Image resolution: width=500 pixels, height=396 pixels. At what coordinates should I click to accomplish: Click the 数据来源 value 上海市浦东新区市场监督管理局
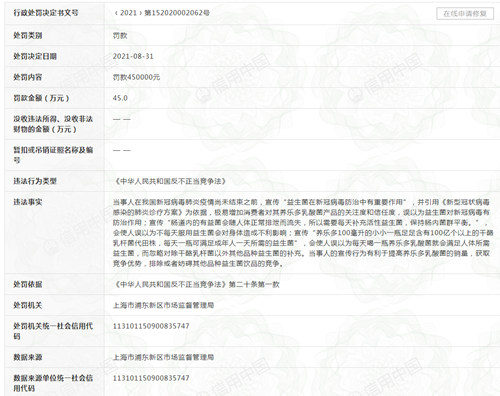tap(163, 357)
